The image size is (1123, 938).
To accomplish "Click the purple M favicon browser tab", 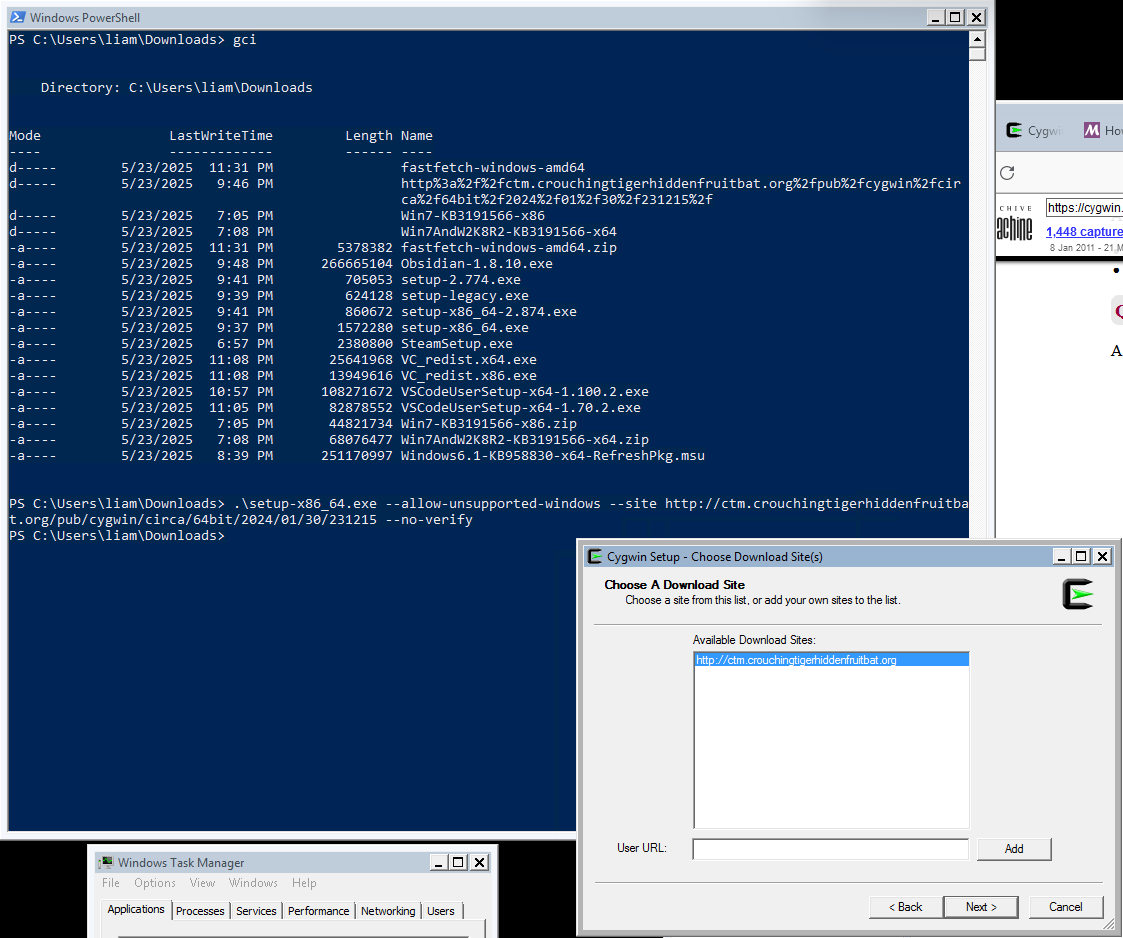I will (1091, 130).
